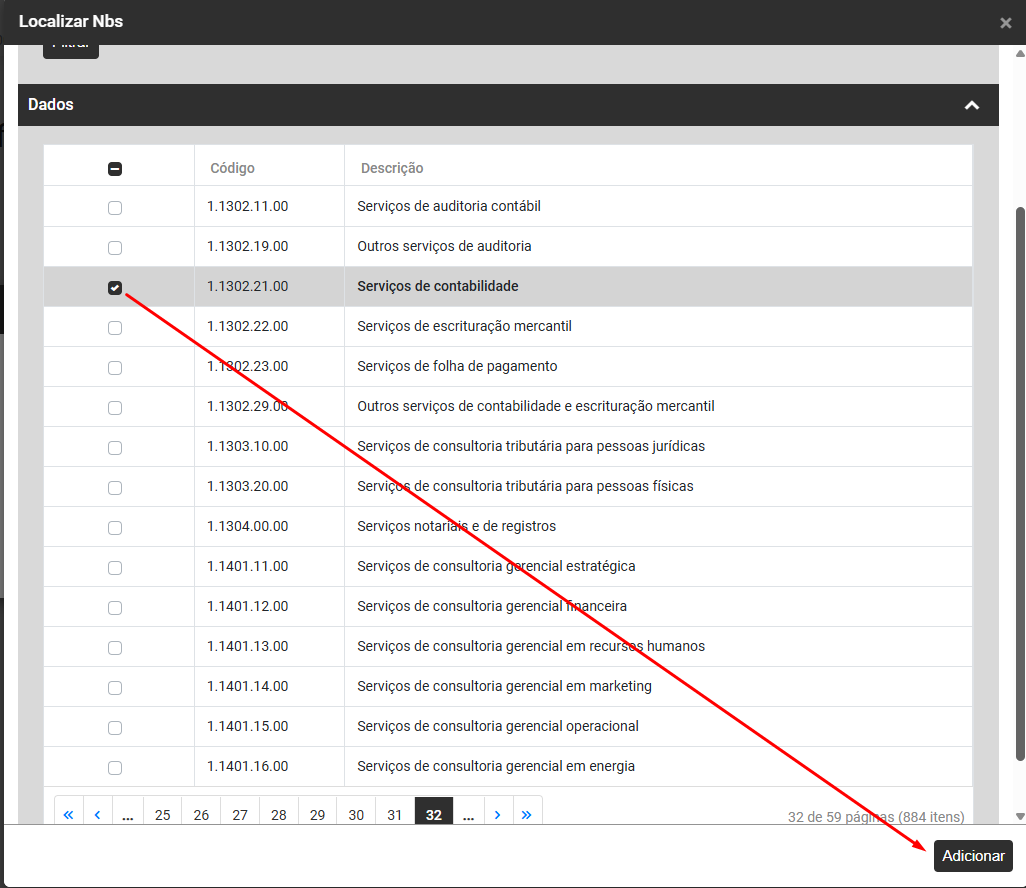Click the ellipsis after page 32
Screen dimensions: 1026x888
[468, 815]
